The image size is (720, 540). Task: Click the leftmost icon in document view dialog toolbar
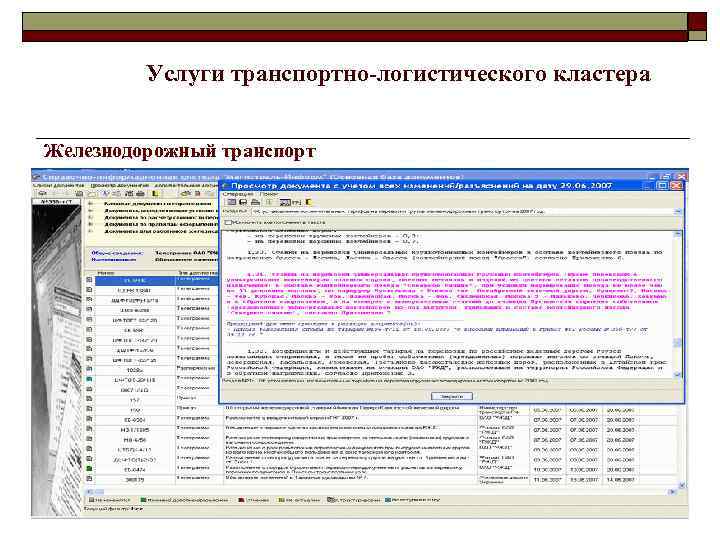point(232,202)
